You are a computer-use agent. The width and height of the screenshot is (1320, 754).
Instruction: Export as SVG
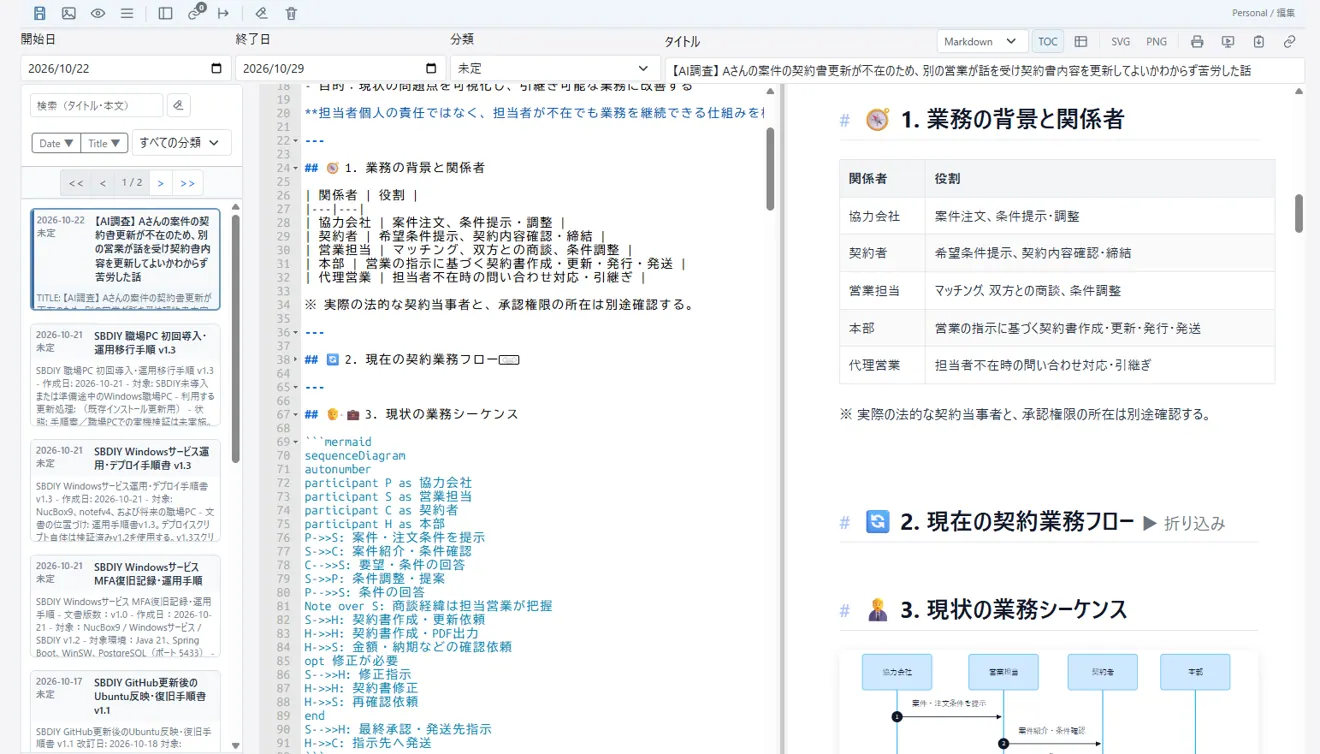(x=1121, y=41)
